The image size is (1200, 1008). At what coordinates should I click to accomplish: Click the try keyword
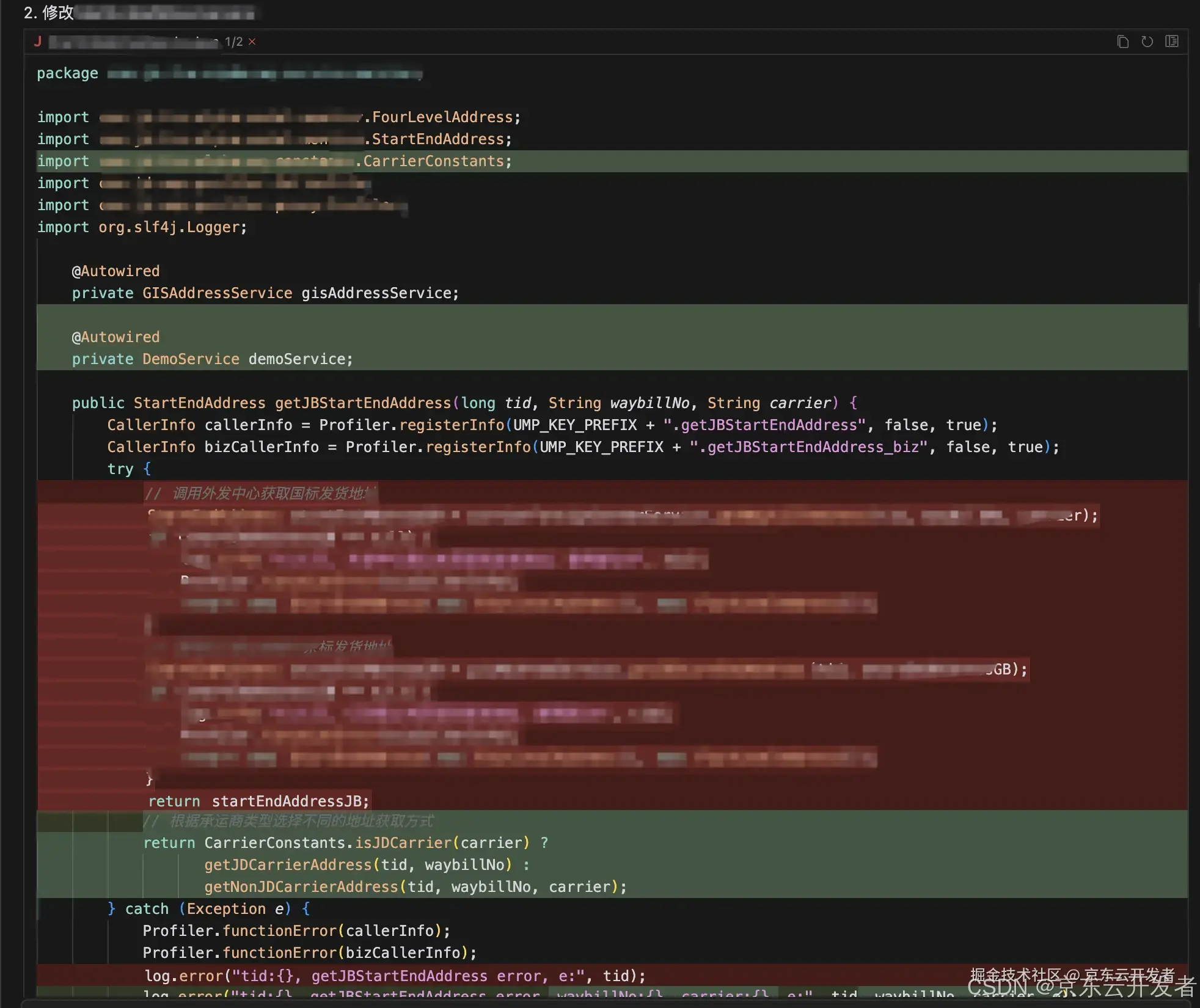click(x=120, y=469)
